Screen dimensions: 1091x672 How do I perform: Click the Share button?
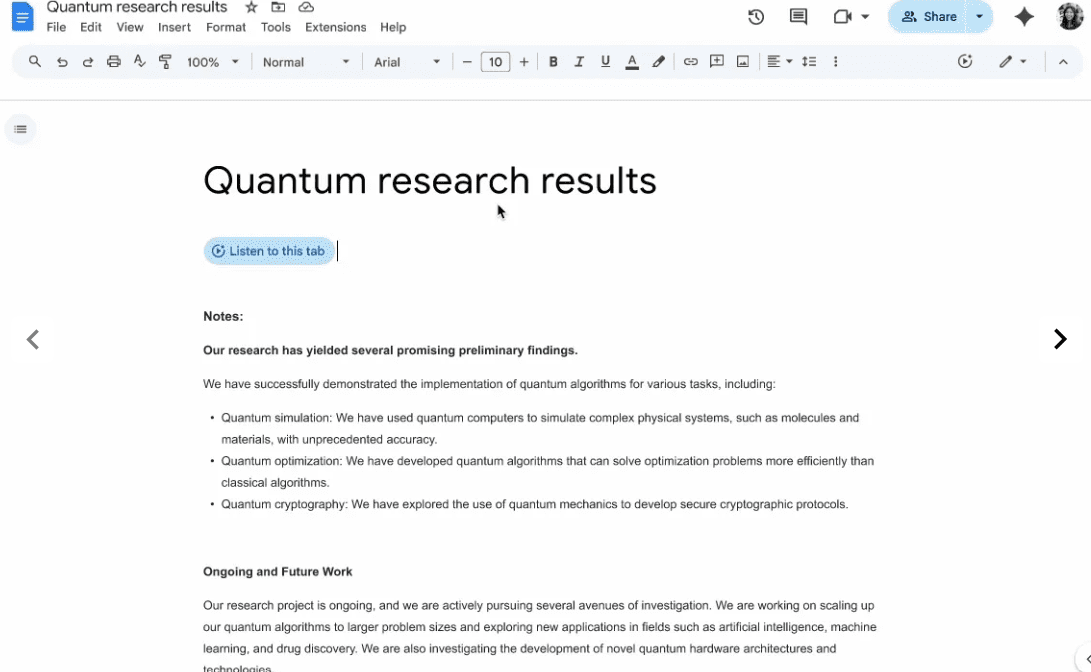coord(929,17)
